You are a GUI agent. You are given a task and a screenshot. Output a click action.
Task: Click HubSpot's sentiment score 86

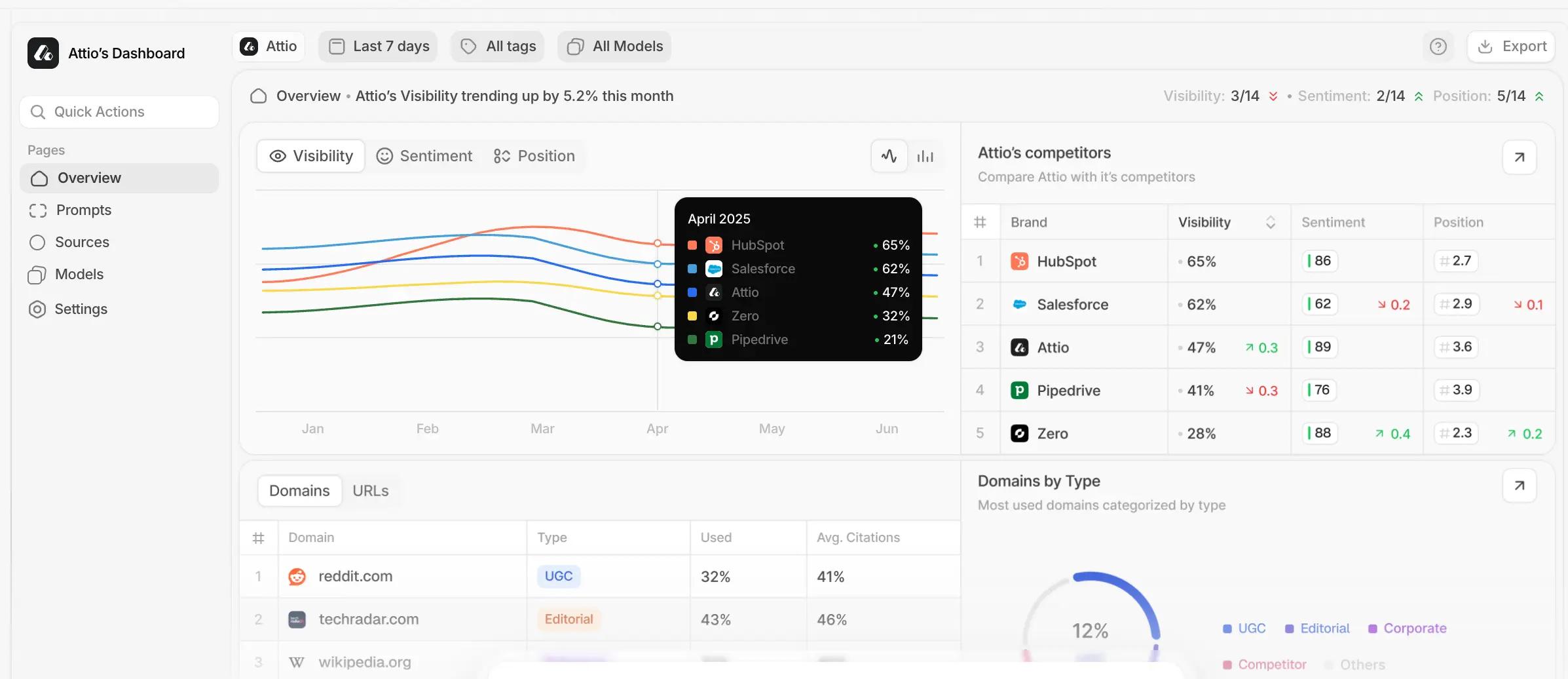pos(1319,261)
